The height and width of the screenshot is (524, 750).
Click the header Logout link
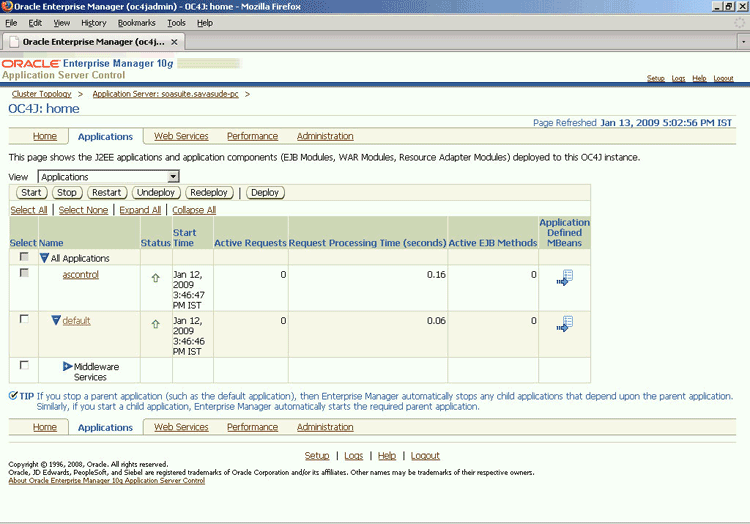723,78
